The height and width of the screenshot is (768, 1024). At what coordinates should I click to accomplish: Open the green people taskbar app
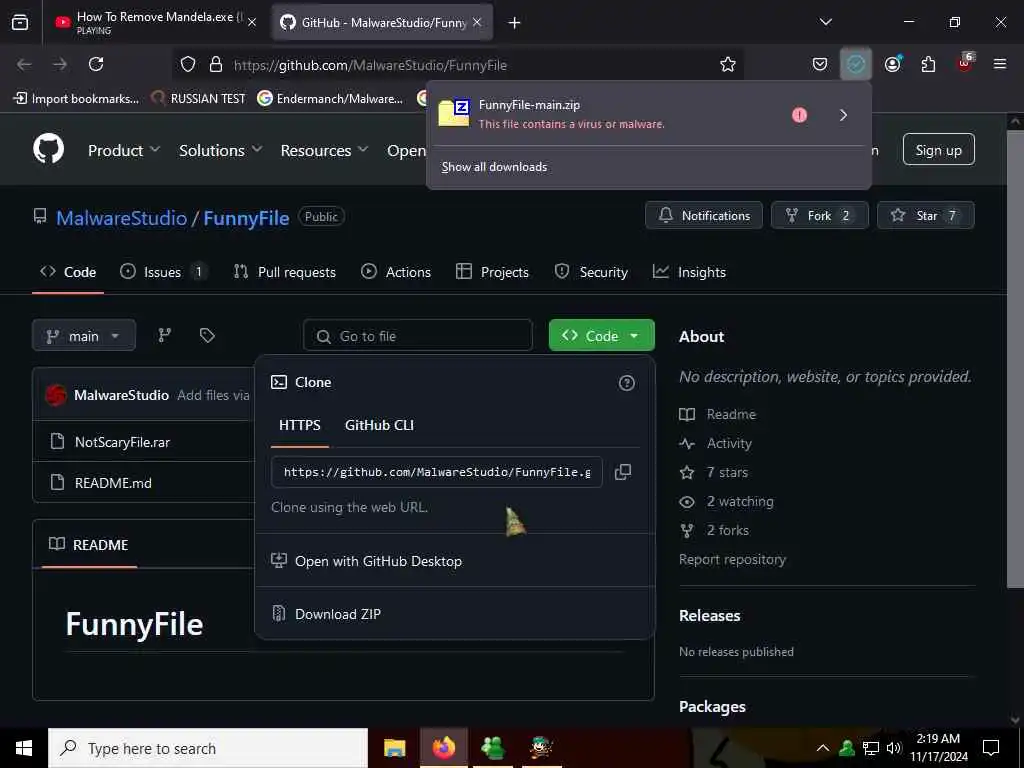point(492,748)
